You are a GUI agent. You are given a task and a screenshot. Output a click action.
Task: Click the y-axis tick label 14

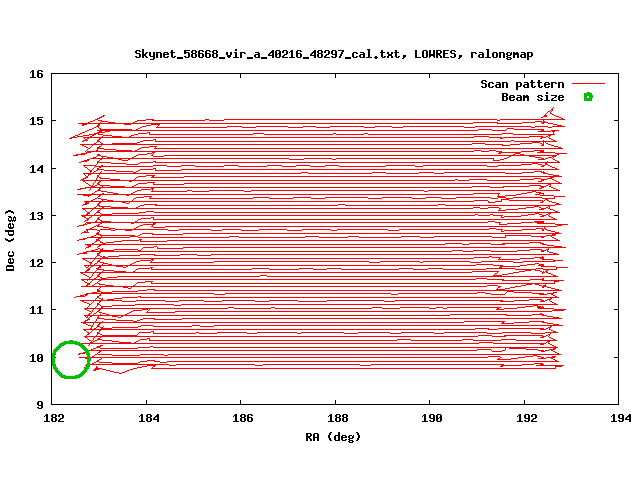click(x=36, y=169)
